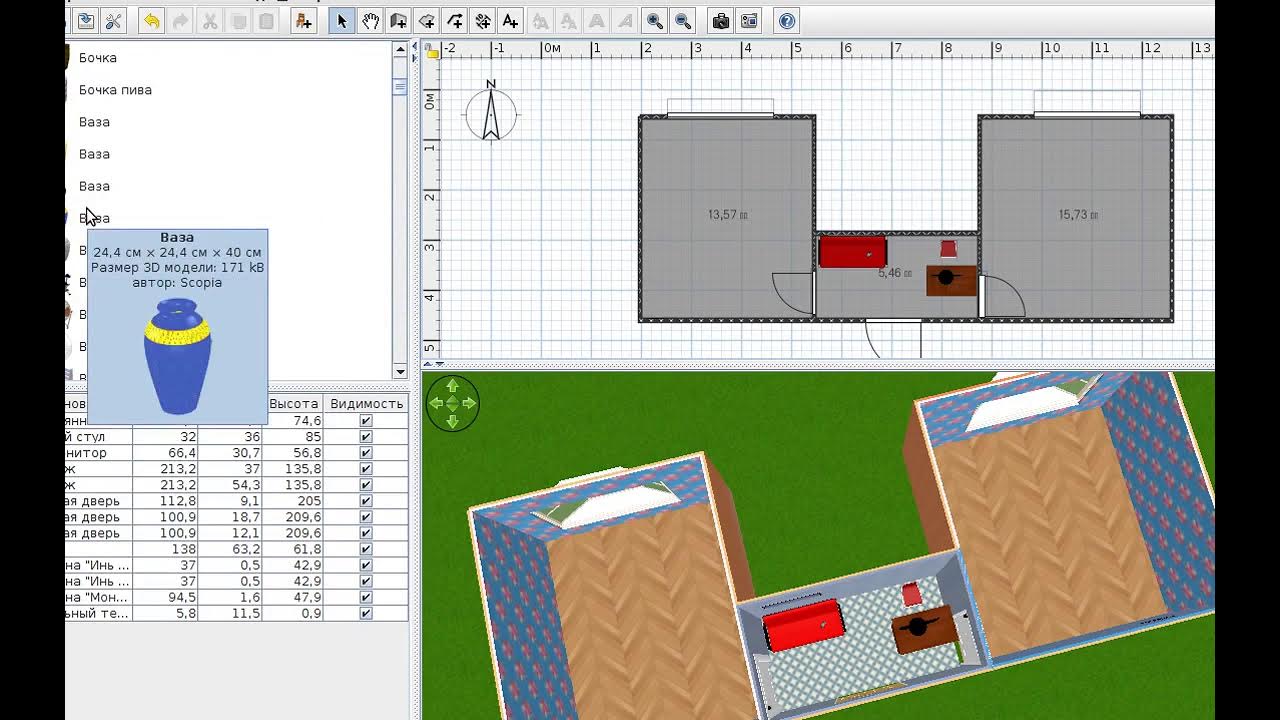Select the Create rooms tool
1280x720 pixels.
pos(427,20)
